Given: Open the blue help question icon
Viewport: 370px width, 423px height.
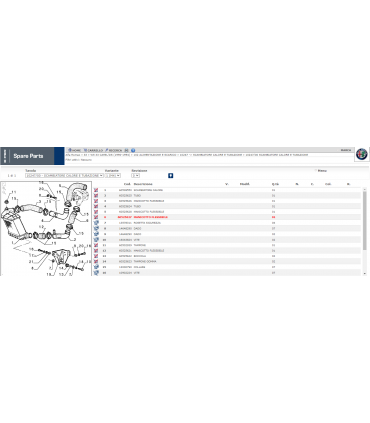Looking at the screenshot, I should tap(133, 150).
